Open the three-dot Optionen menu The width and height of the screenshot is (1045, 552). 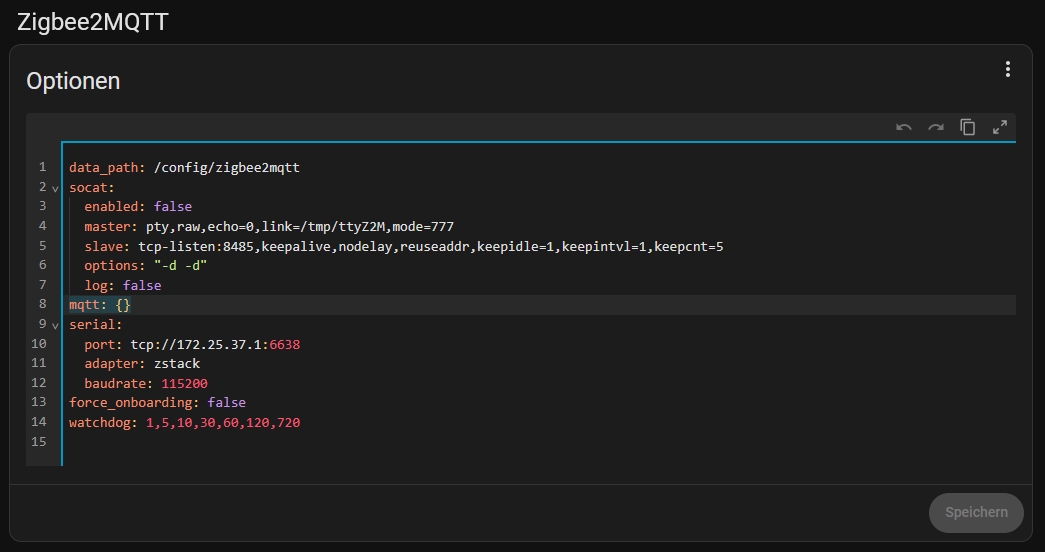click(1007, 69)
